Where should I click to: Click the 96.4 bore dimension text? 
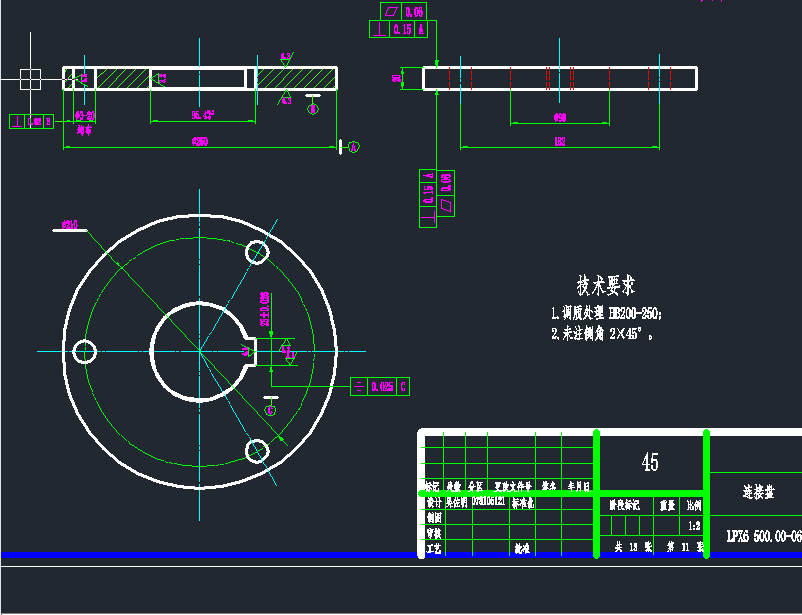click(203, 115)
